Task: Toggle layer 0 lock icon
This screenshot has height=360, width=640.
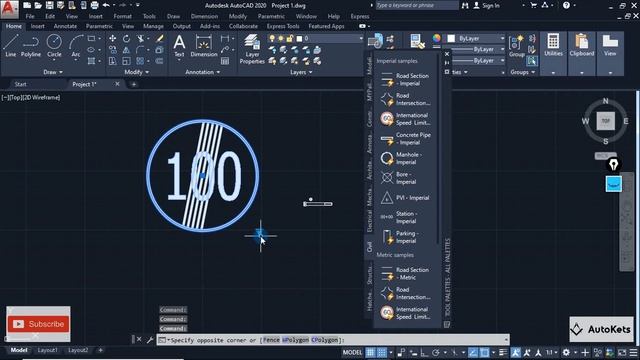Action: 290,38
